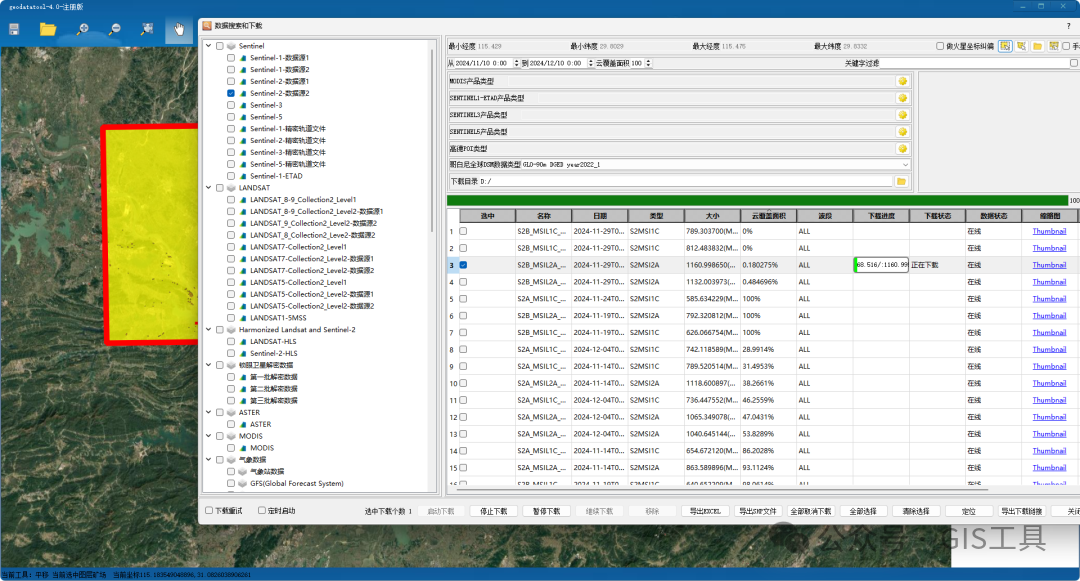
Task: Check the selection box in row 1
Action: (x=463, y=231)
